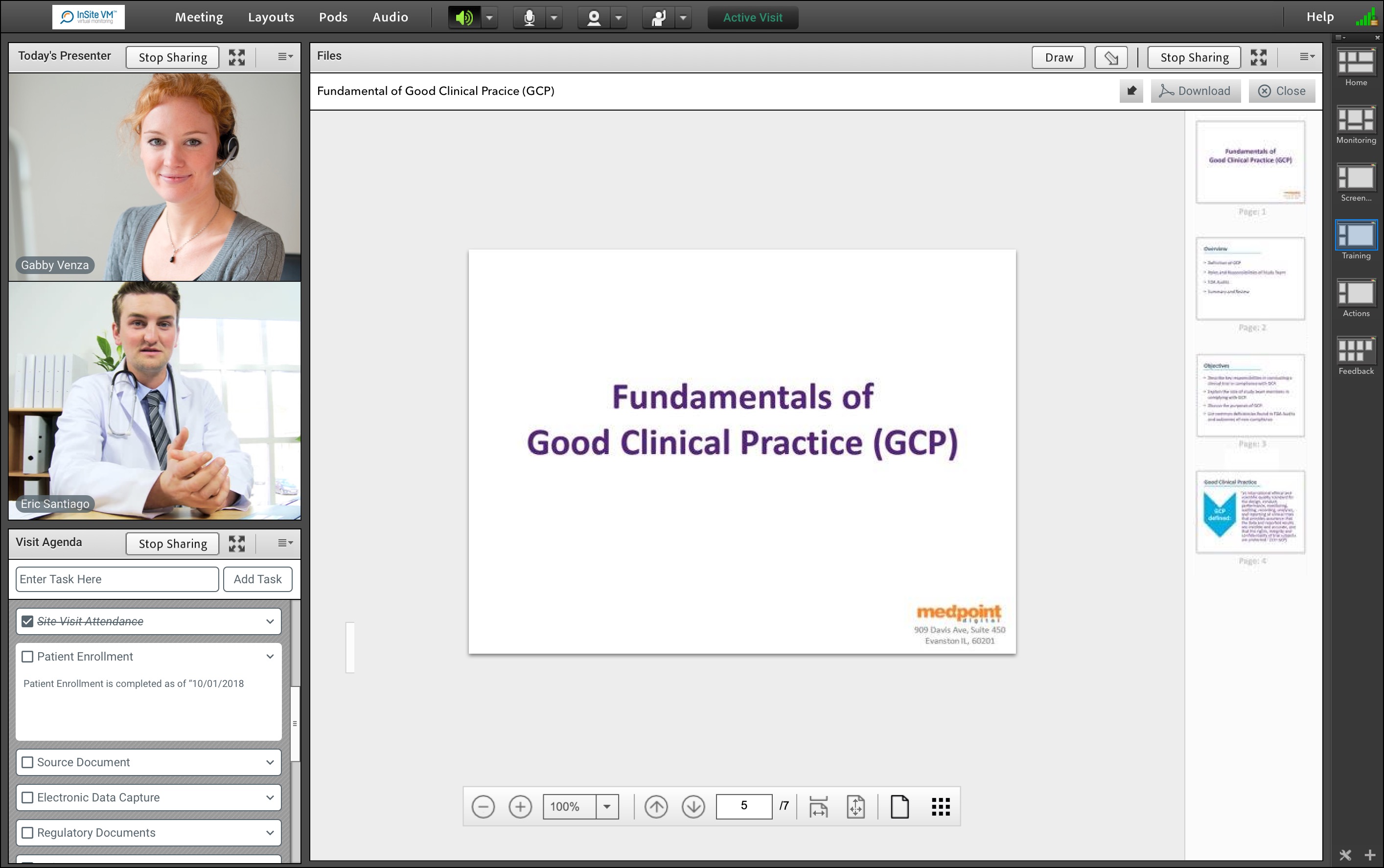The height and width of the screenshot is (868, 1384).
Task: Expand the Source Document task chevron
Action: [270, 762]
